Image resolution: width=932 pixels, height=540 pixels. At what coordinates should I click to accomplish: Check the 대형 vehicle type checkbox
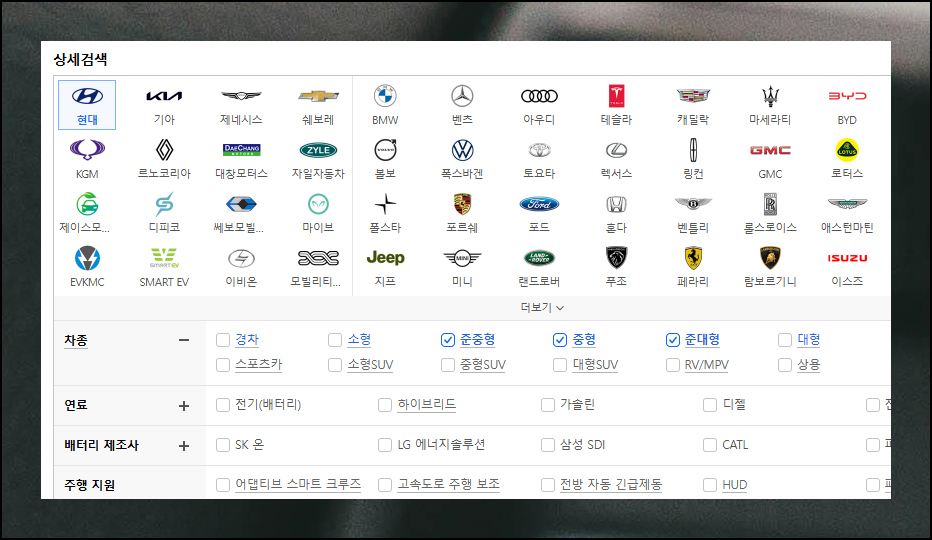pyautogui.click(x=785, y=340)
